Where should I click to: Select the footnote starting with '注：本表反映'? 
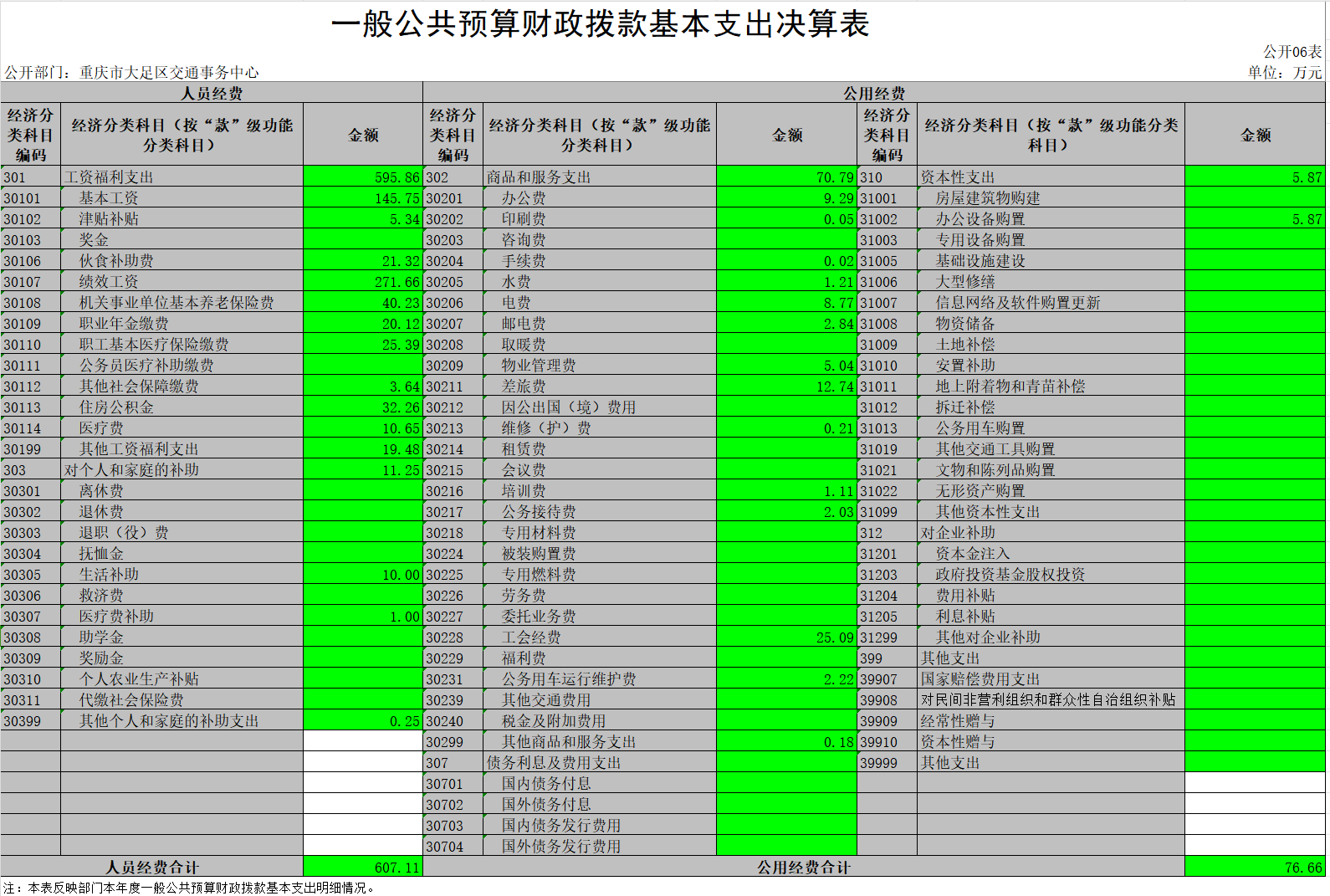pos(189,888)
